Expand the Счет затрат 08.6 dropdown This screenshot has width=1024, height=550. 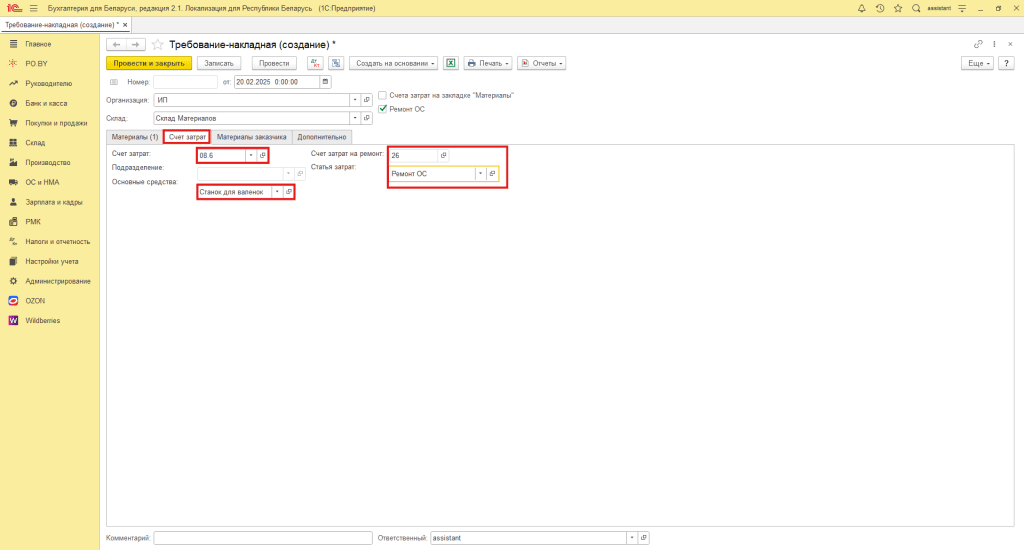coord(251,155)
